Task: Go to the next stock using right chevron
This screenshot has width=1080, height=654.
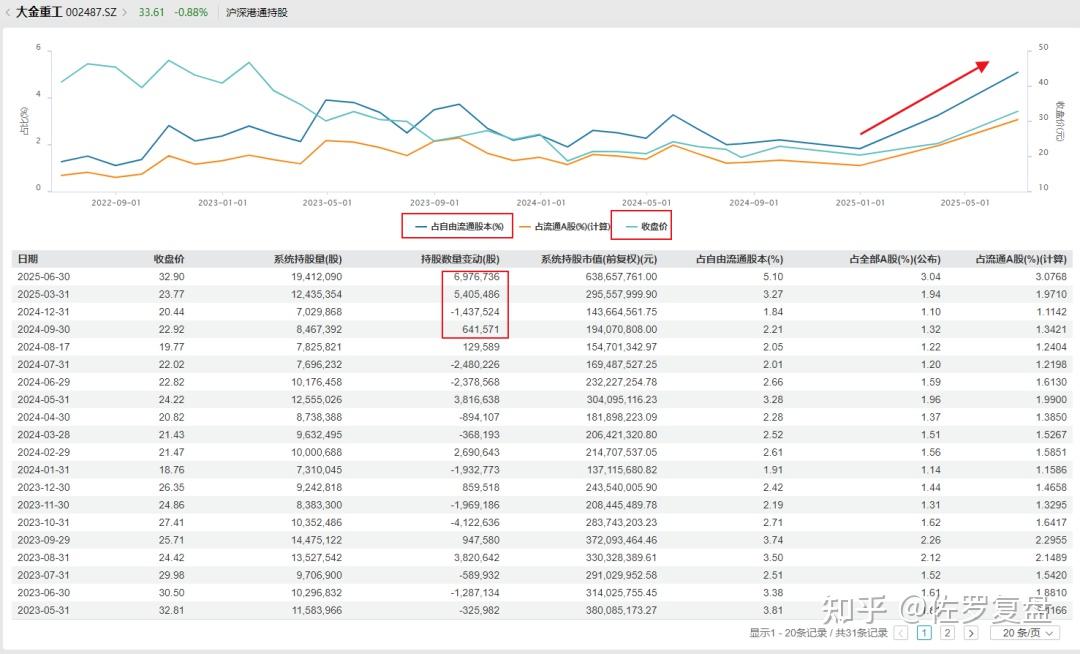Action: 124,13
